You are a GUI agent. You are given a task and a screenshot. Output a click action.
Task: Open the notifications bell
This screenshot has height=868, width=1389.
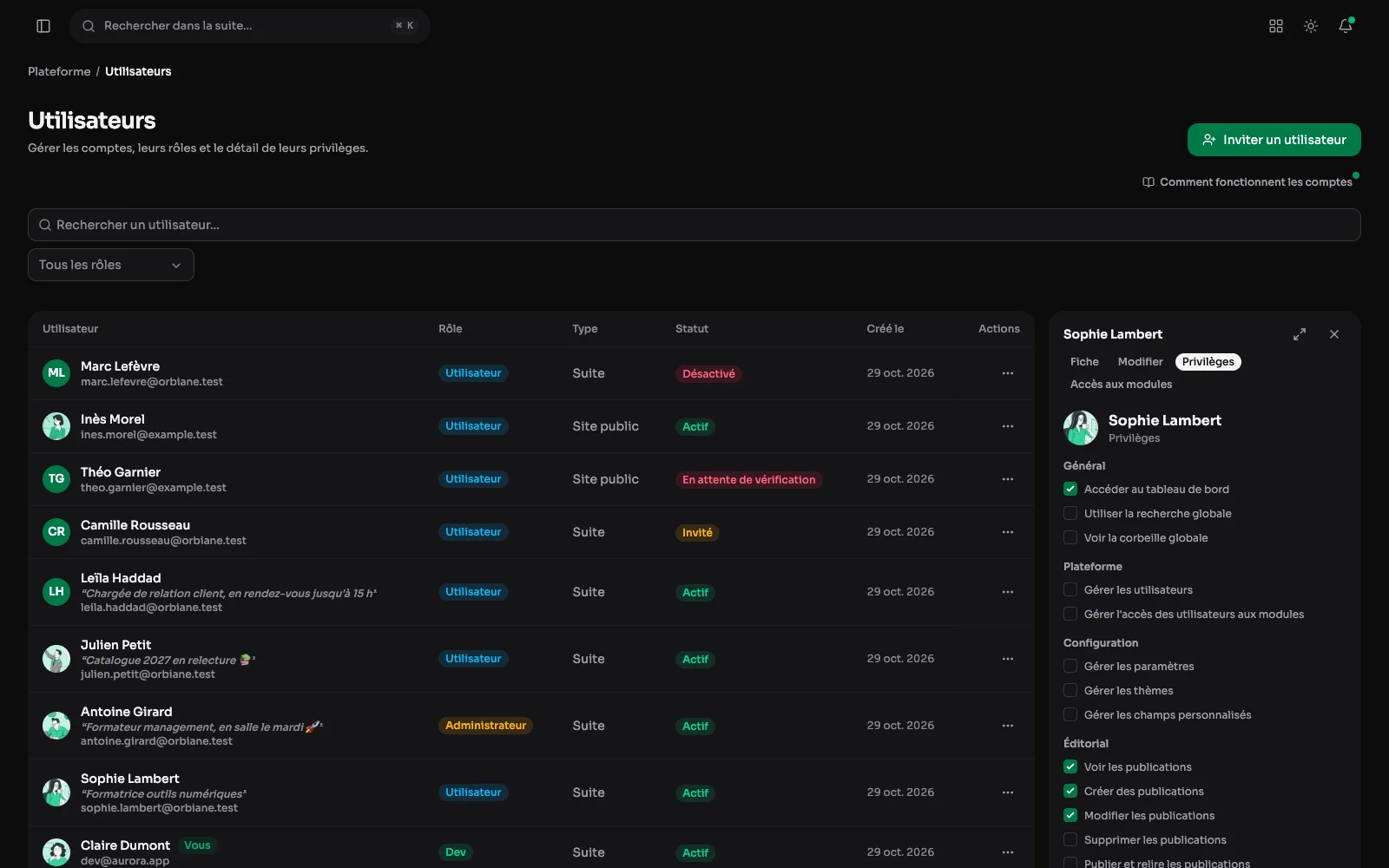1346,26
